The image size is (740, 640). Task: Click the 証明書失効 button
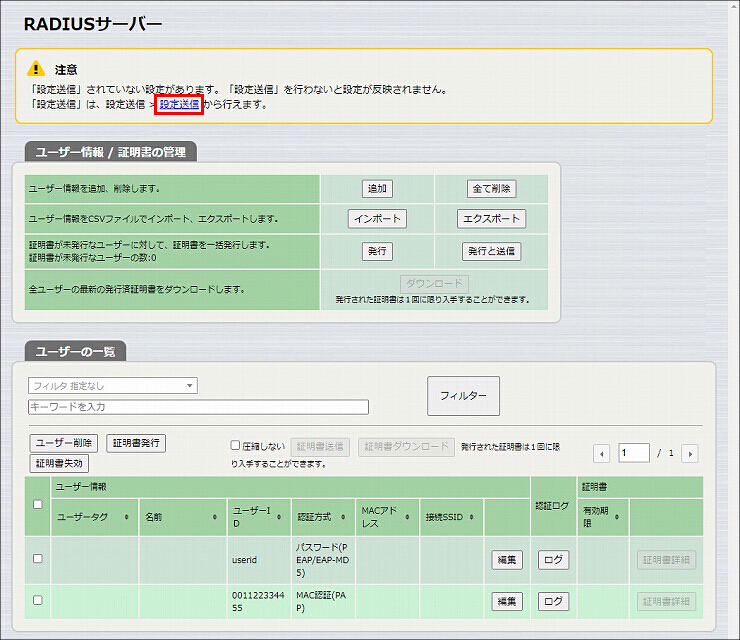[x=59, y=463]
